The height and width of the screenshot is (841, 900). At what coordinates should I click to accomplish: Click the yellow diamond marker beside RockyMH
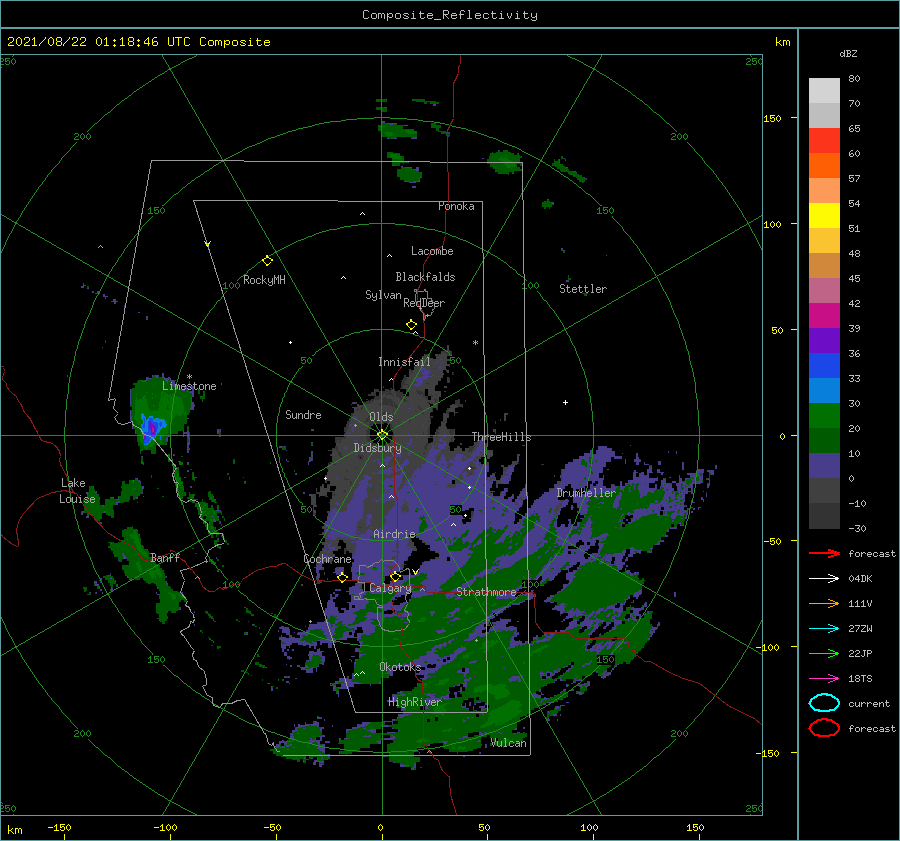coord(267,261)
